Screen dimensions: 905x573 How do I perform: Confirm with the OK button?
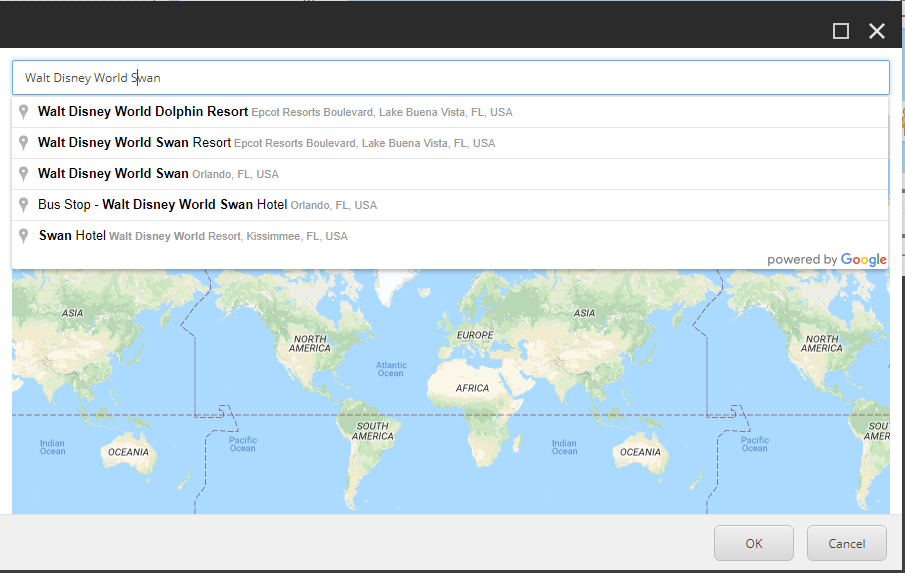[754, 543]
